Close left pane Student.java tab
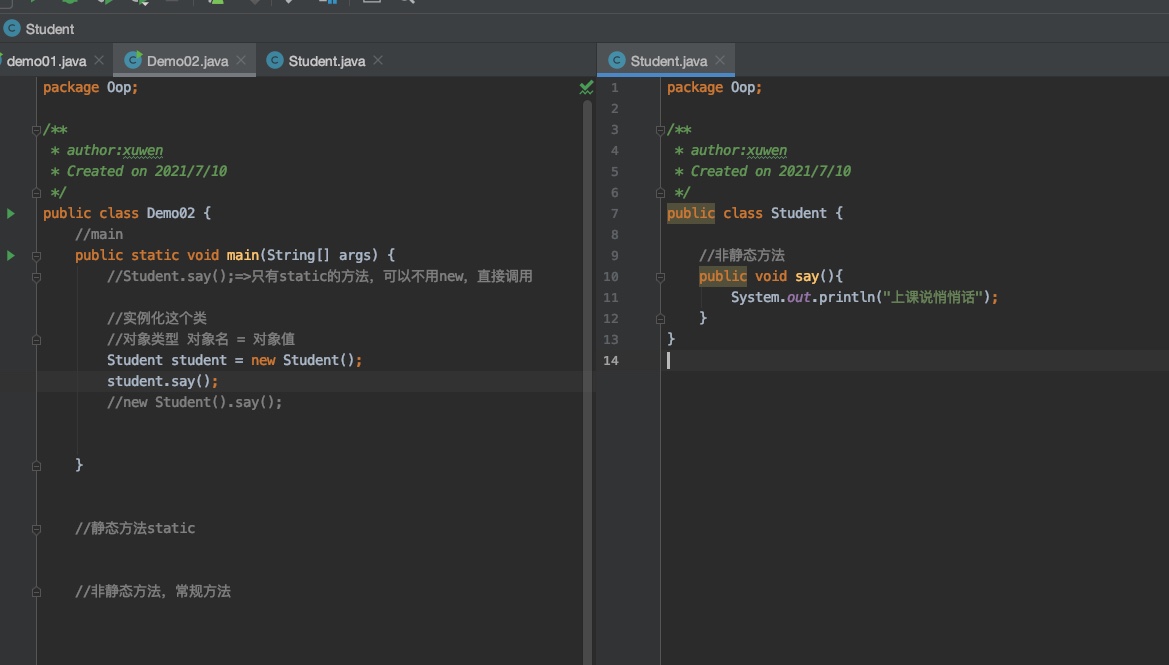1169x665 pixels. click(378, 61)
